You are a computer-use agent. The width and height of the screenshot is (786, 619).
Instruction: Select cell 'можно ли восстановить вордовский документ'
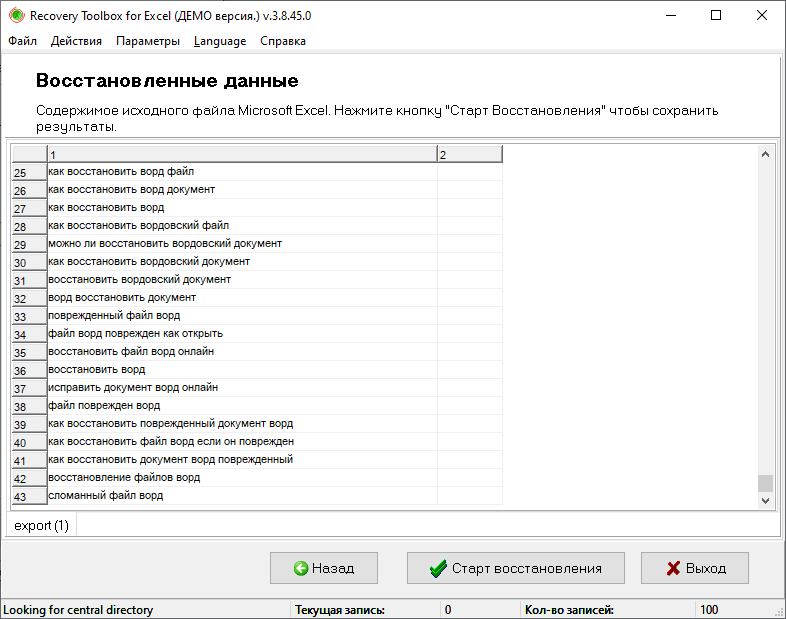tap(242, 244)
